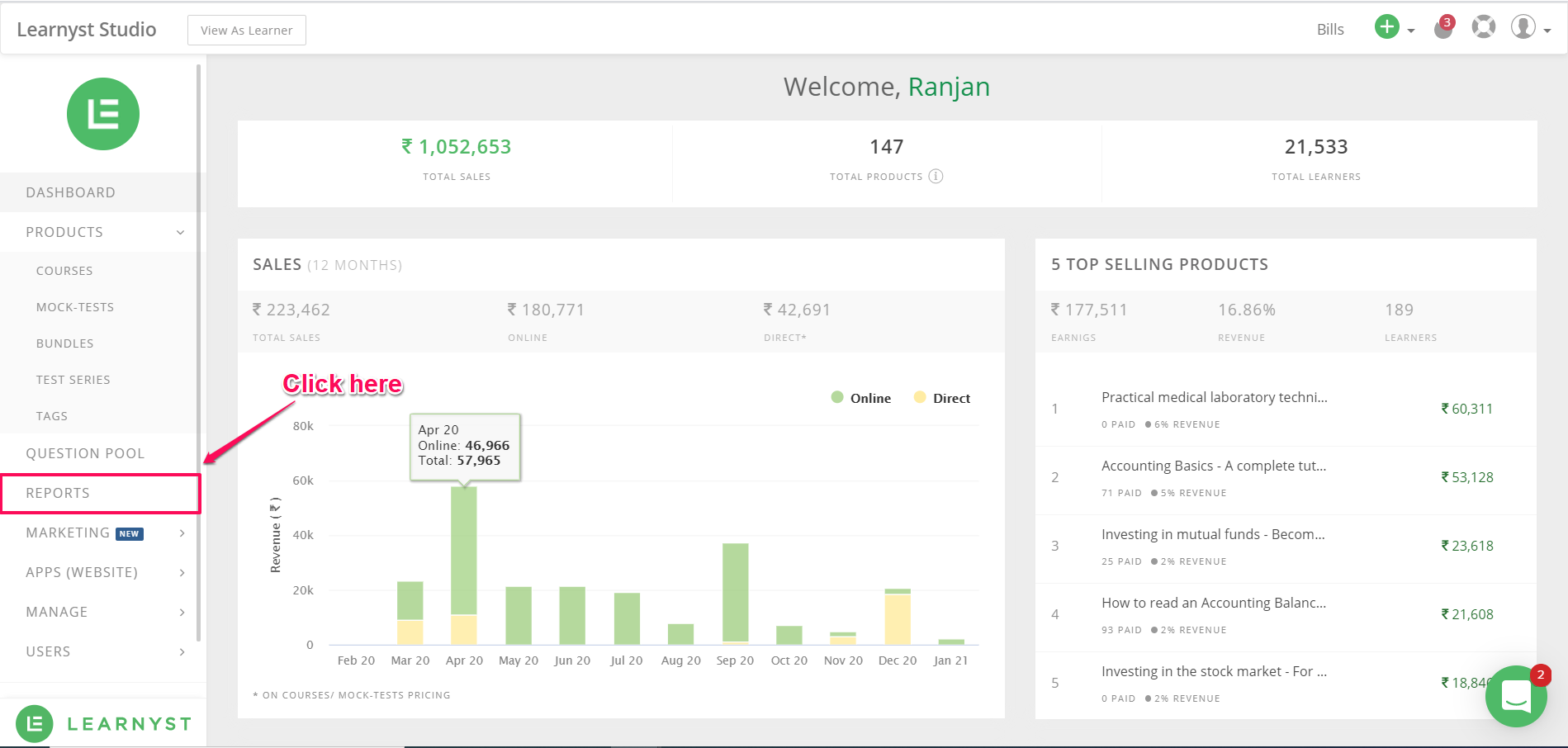Open the help lifebuoy icon

point(1484,27)
